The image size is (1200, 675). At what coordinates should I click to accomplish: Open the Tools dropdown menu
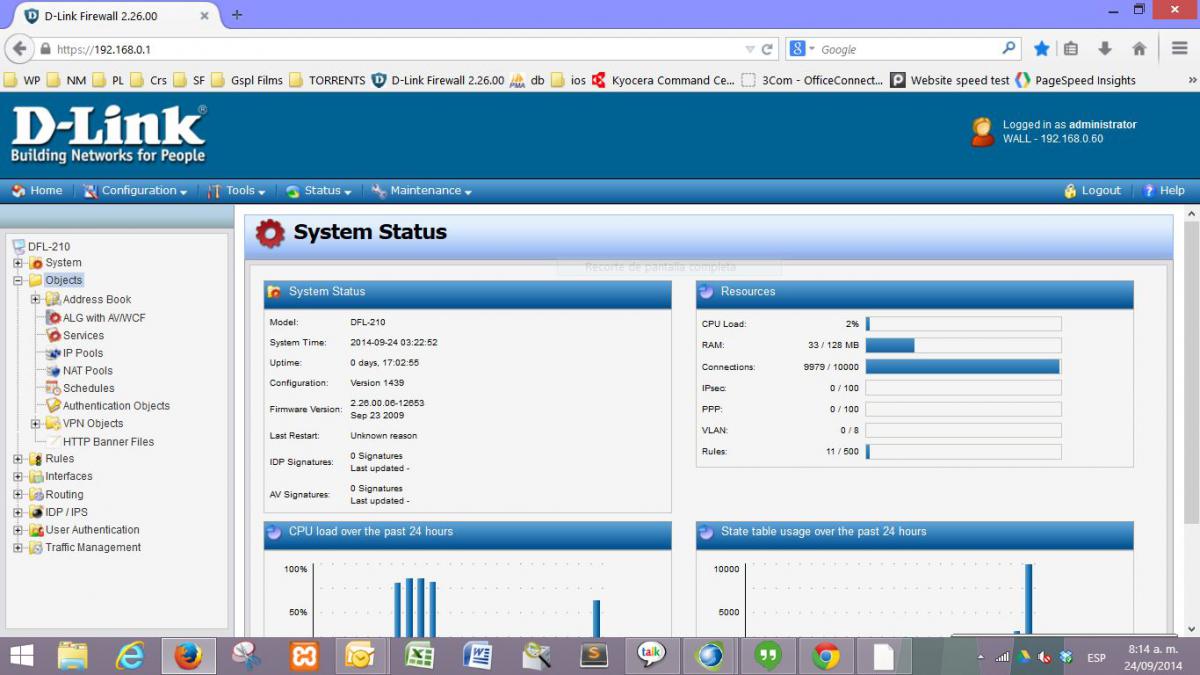pos(237,191)
